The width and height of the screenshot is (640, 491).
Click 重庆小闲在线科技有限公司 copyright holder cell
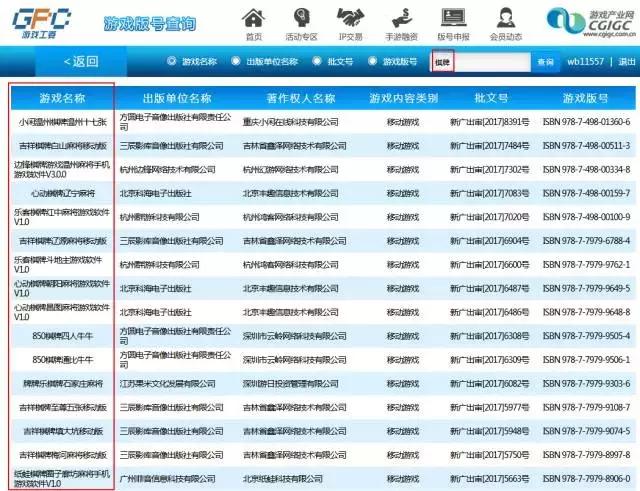point(291,122)
